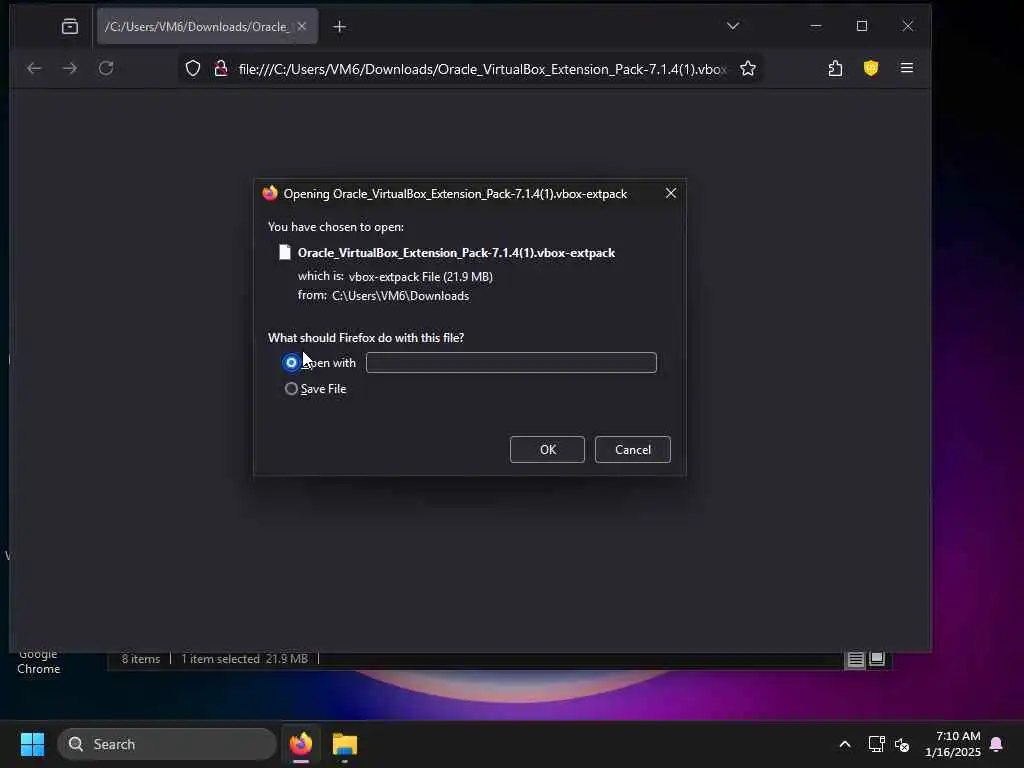Click the bold Oracle_VirtualBox_Extension_Pack file name
Screen dimensions: 1024x768
point(456,253)
